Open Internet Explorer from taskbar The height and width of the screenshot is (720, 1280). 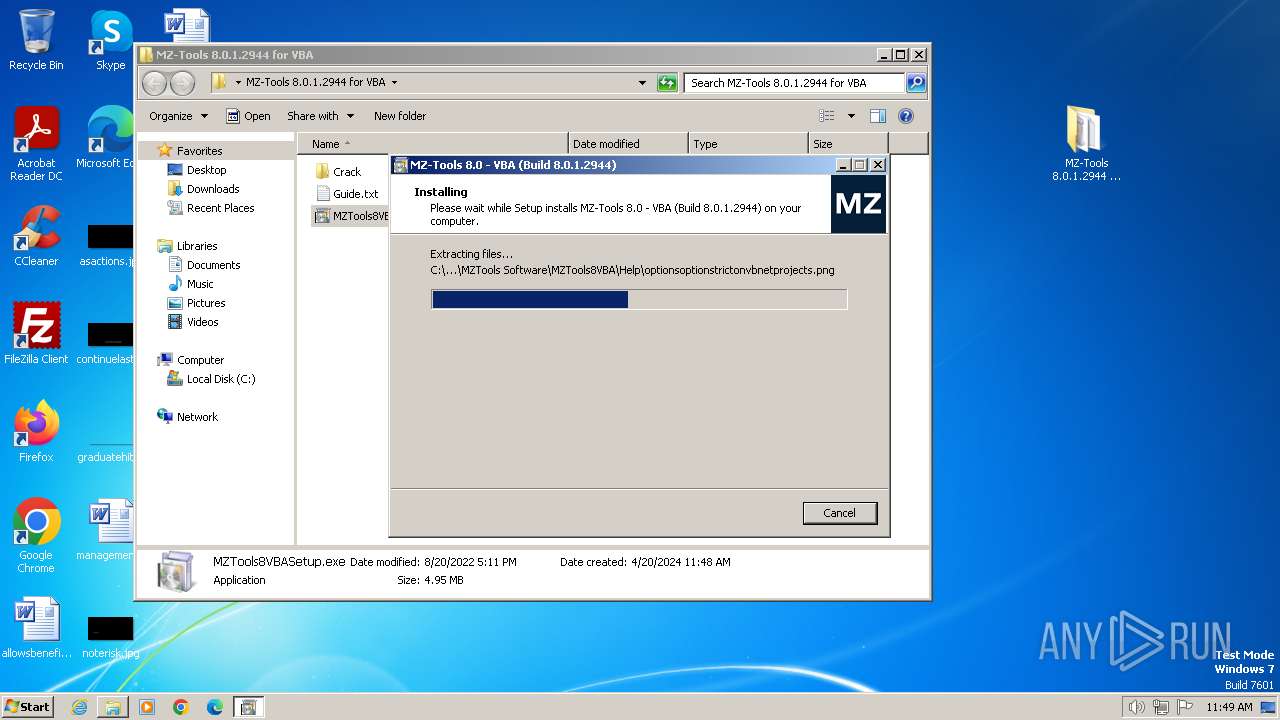79,707
